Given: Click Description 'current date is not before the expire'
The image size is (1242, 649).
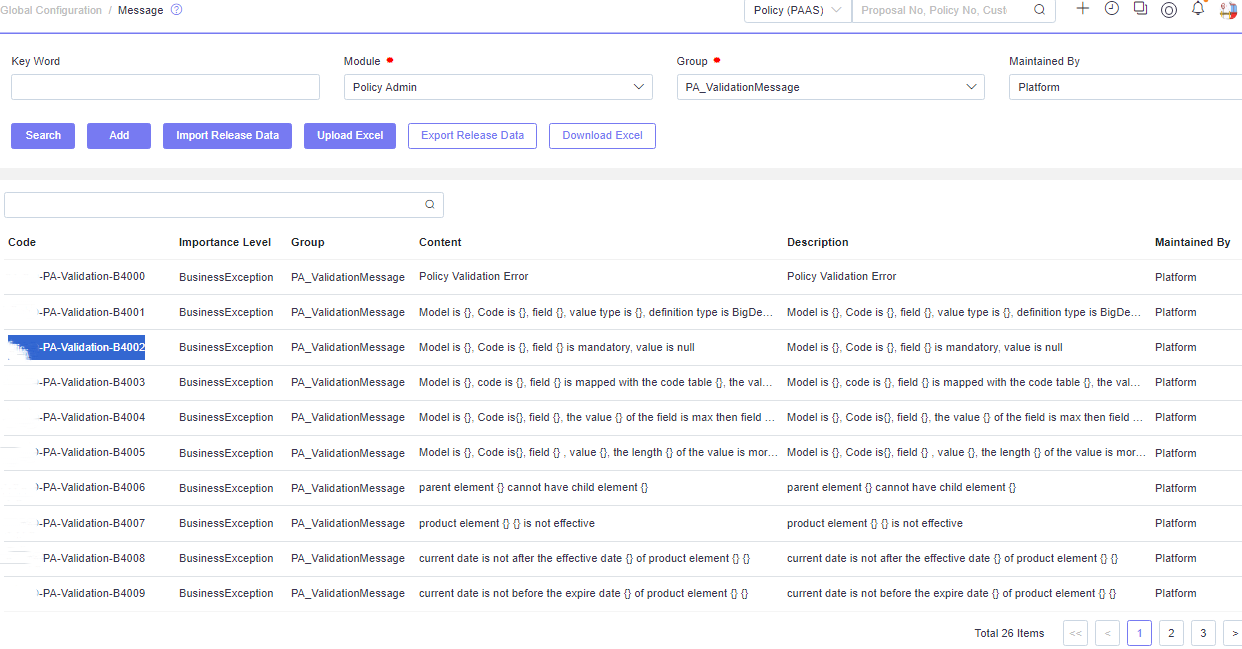Looking at the screenshot, I should [951, 593].
